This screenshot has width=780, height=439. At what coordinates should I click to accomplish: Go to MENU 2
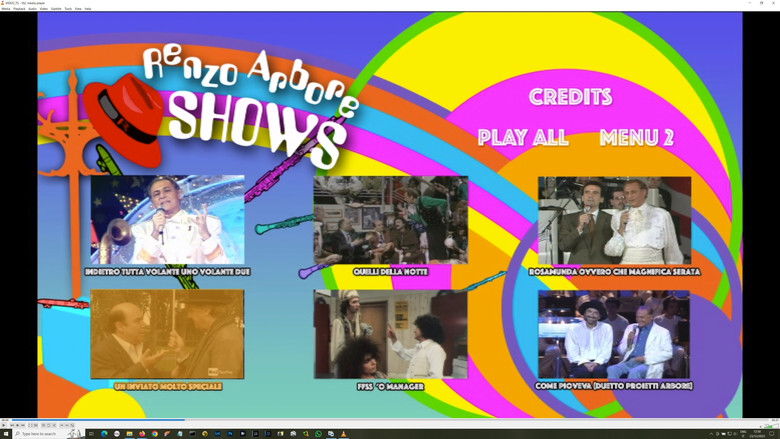point(636,138)
